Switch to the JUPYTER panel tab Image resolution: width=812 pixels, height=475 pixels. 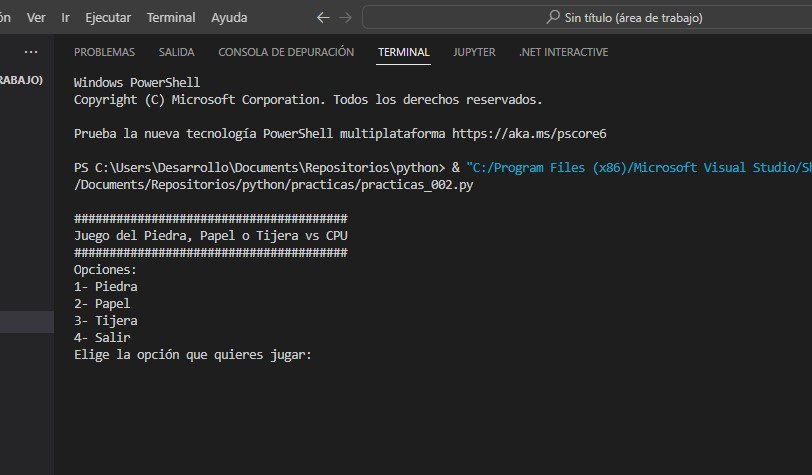click(x=474, y=52)
